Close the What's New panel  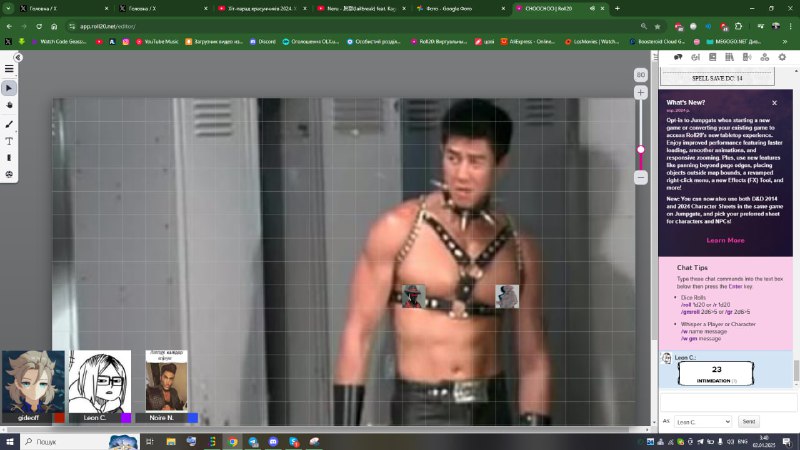[x=774, y=103]
